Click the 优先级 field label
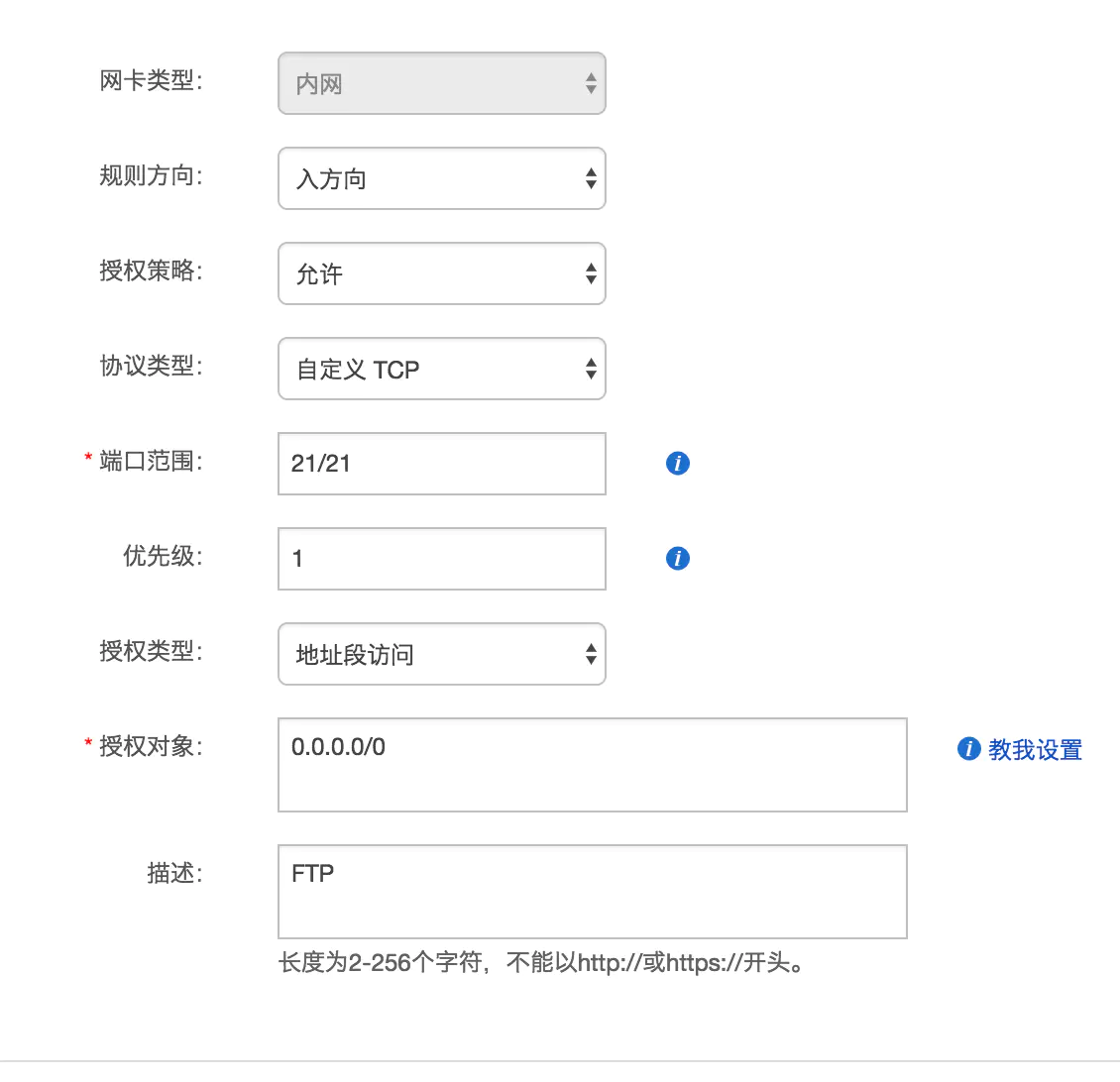This screenshot has height=1082, width=1120. click(x=163, y=556)
